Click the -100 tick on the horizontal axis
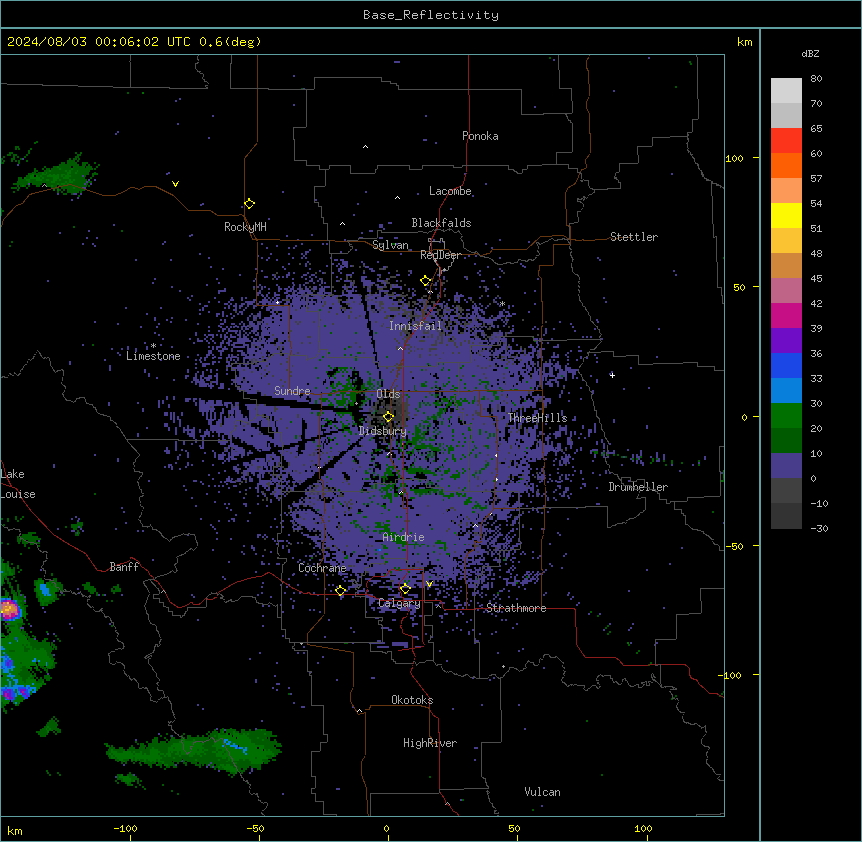Screen dimensions: 862x842 pyautogui.click(x=125, y=828)
